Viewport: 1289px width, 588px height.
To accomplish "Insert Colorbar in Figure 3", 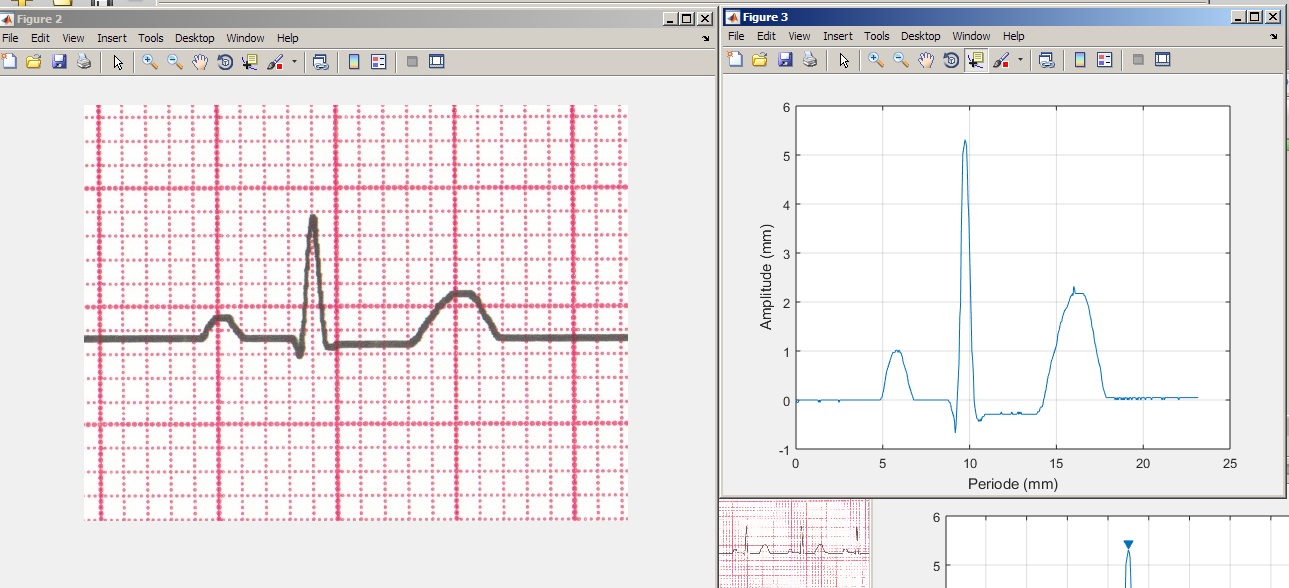I will (1079, 60).
